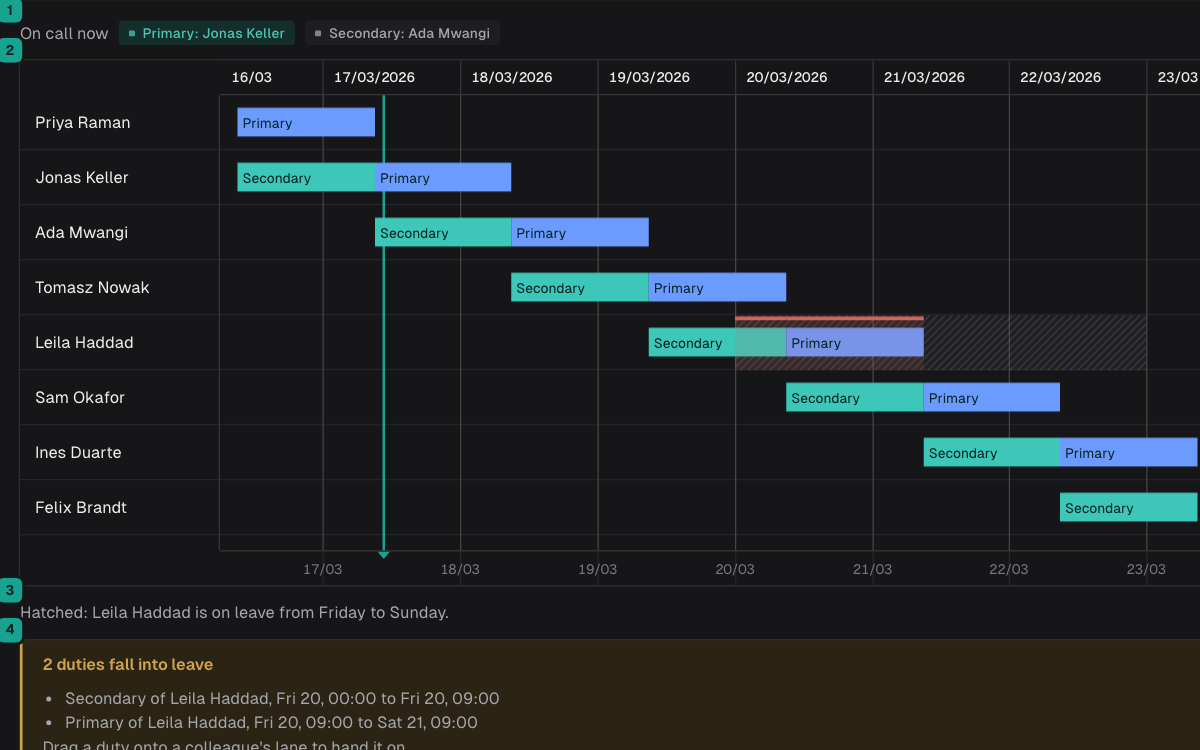The height and width of the screenshot is (750, 1200).
Task: Select Leila Haddad's Primary duty bar
Action: point(855,342)
